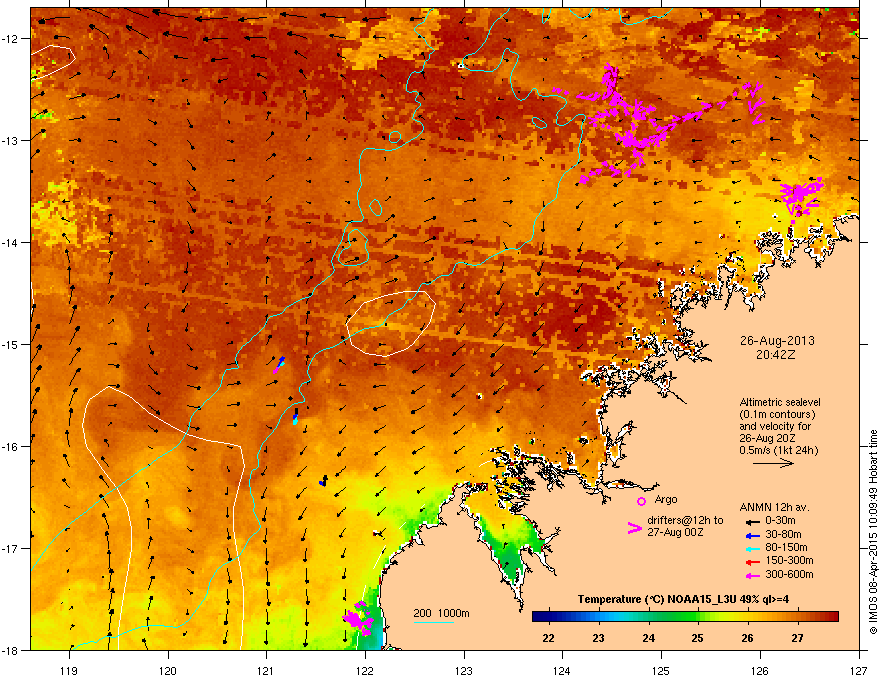Click the latitude axis label -12
Screen dimensions: 880x680
10,39
